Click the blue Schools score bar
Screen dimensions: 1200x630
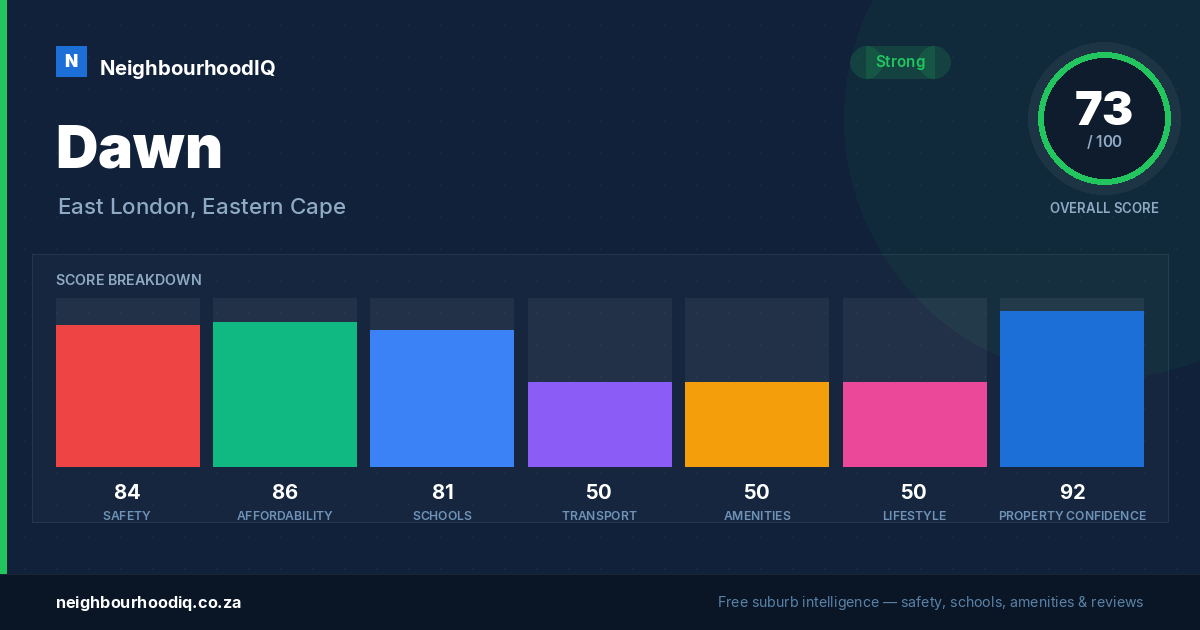(x=442, y=398)
